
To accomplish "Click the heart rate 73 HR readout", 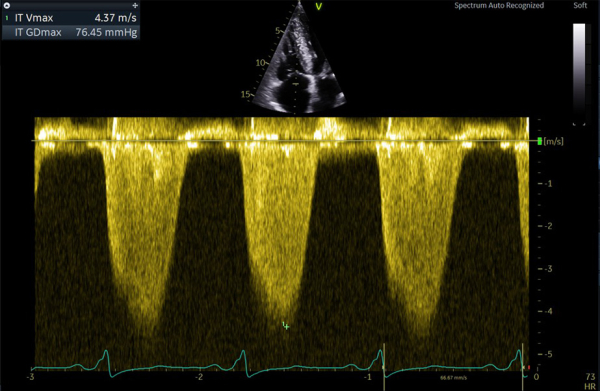I will click(590, 381).
